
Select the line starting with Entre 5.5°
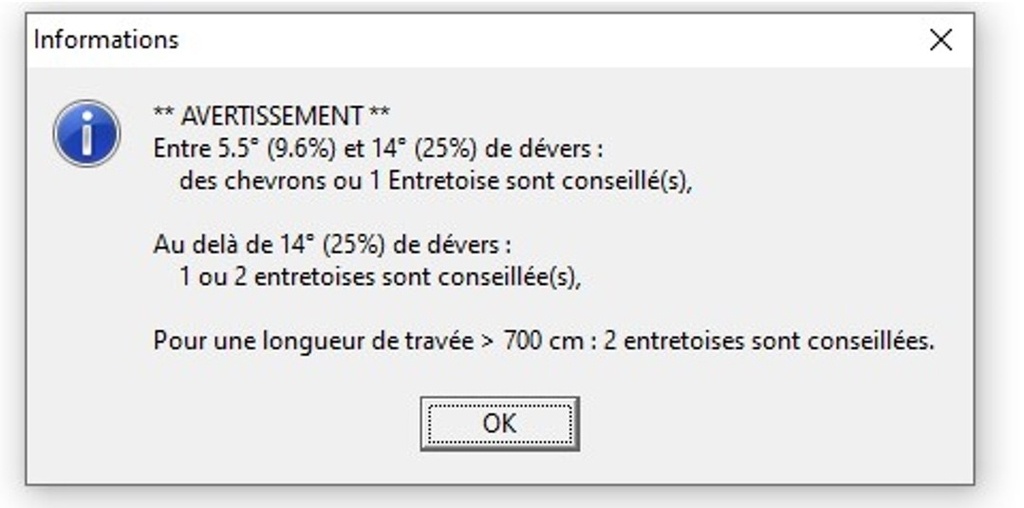tap(378, 149)
